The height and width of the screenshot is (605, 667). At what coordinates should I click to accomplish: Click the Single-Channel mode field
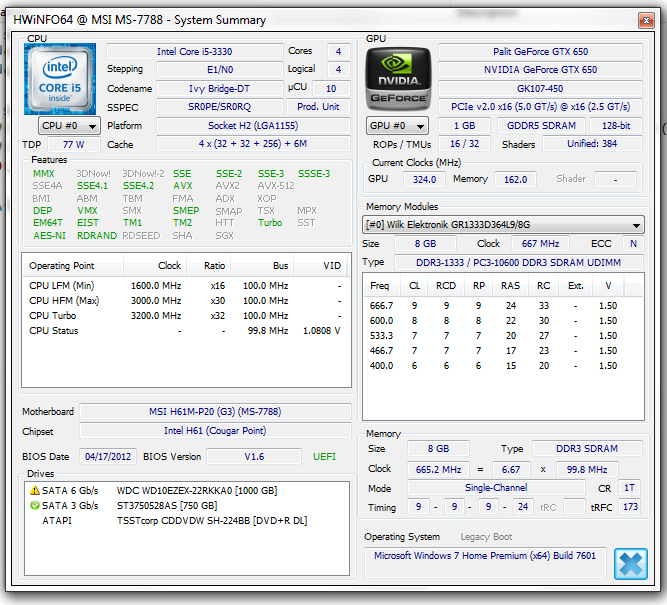coord(496,488)
